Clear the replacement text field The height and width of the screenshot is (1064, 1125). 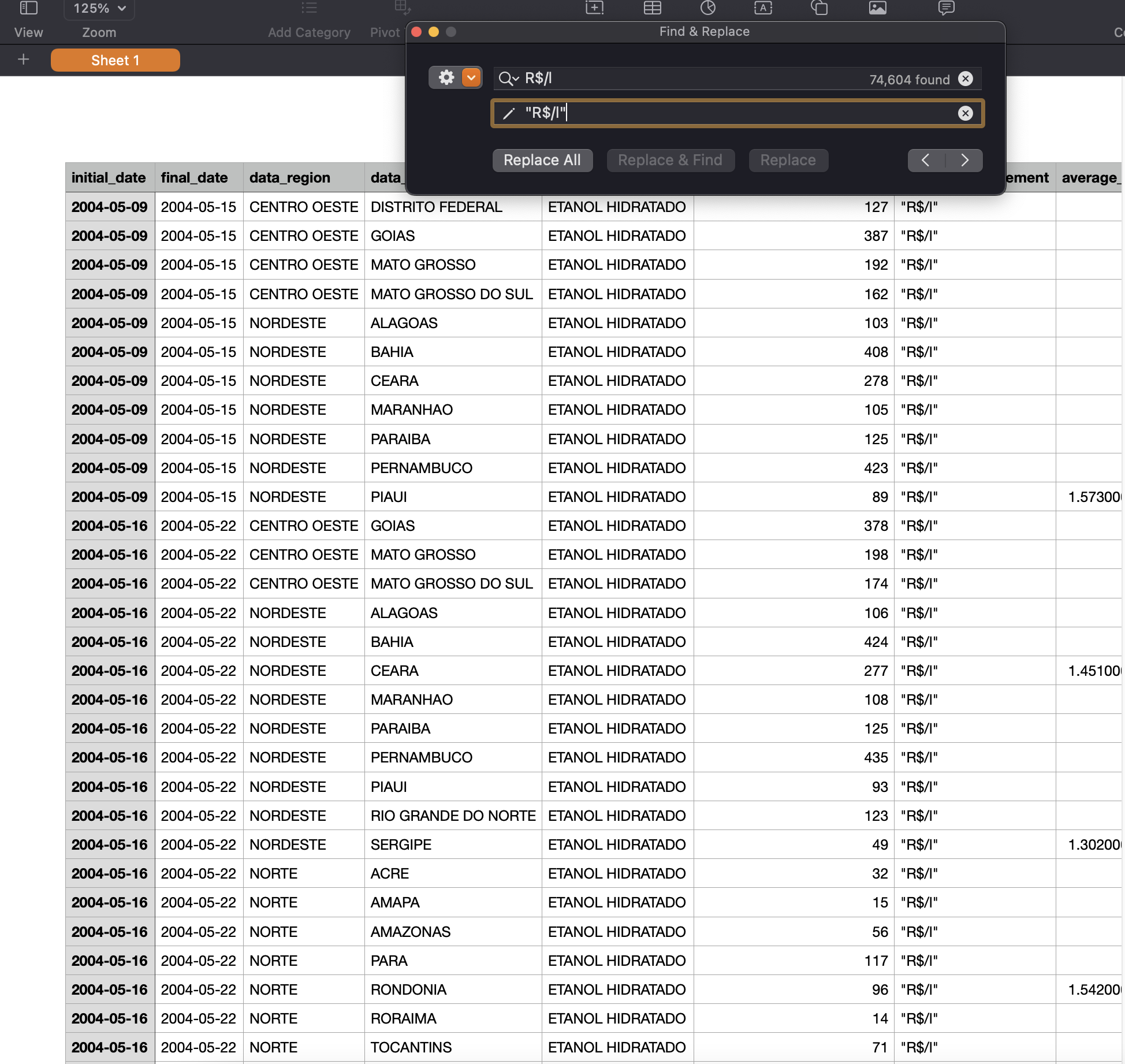(x=966, y=113)
